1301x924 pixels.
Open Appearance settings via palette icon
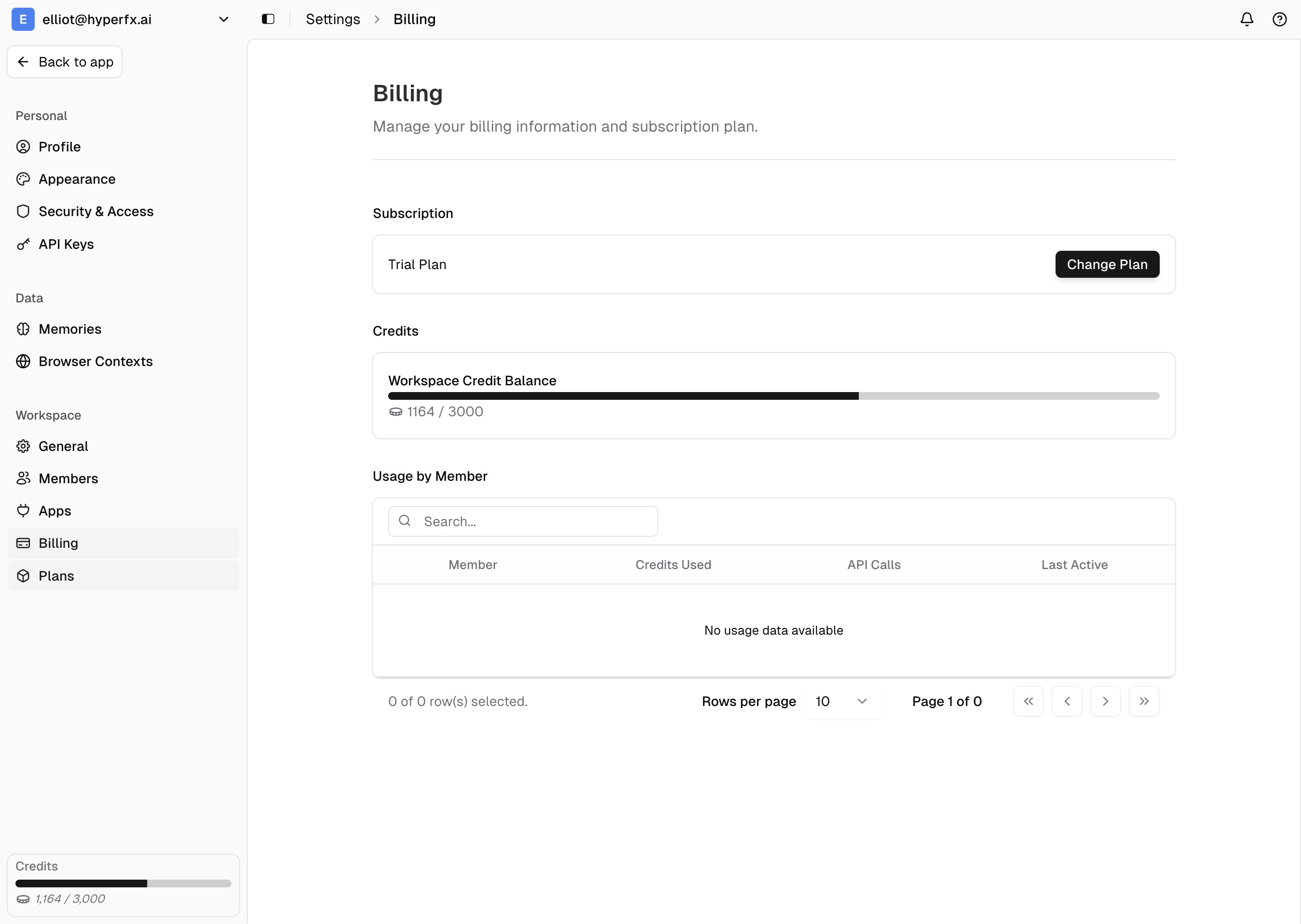[x=23, y=178]
